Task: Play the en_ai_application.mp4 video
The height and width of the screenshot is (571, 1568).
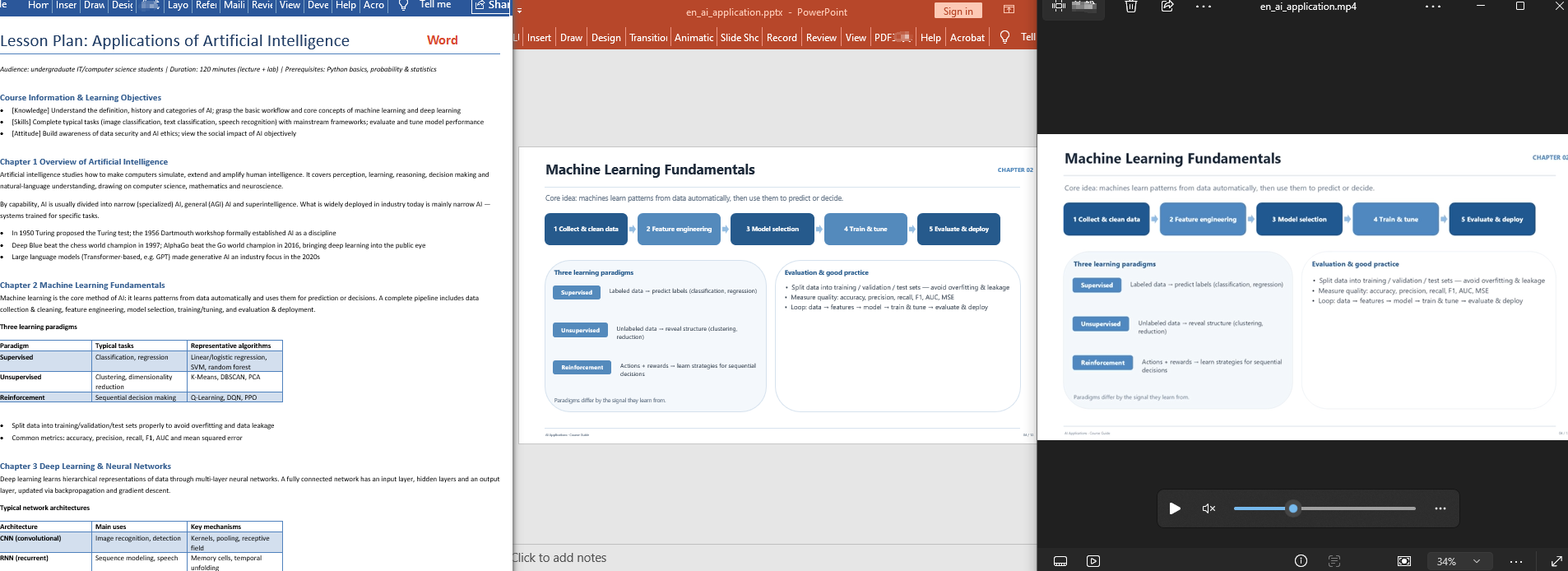Action: click(1175, 508)
